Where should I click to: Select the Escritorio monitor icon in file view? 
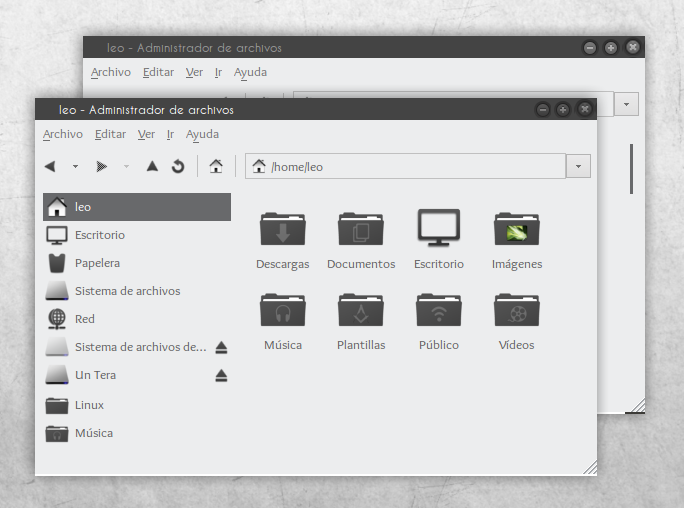pos(439,228)
